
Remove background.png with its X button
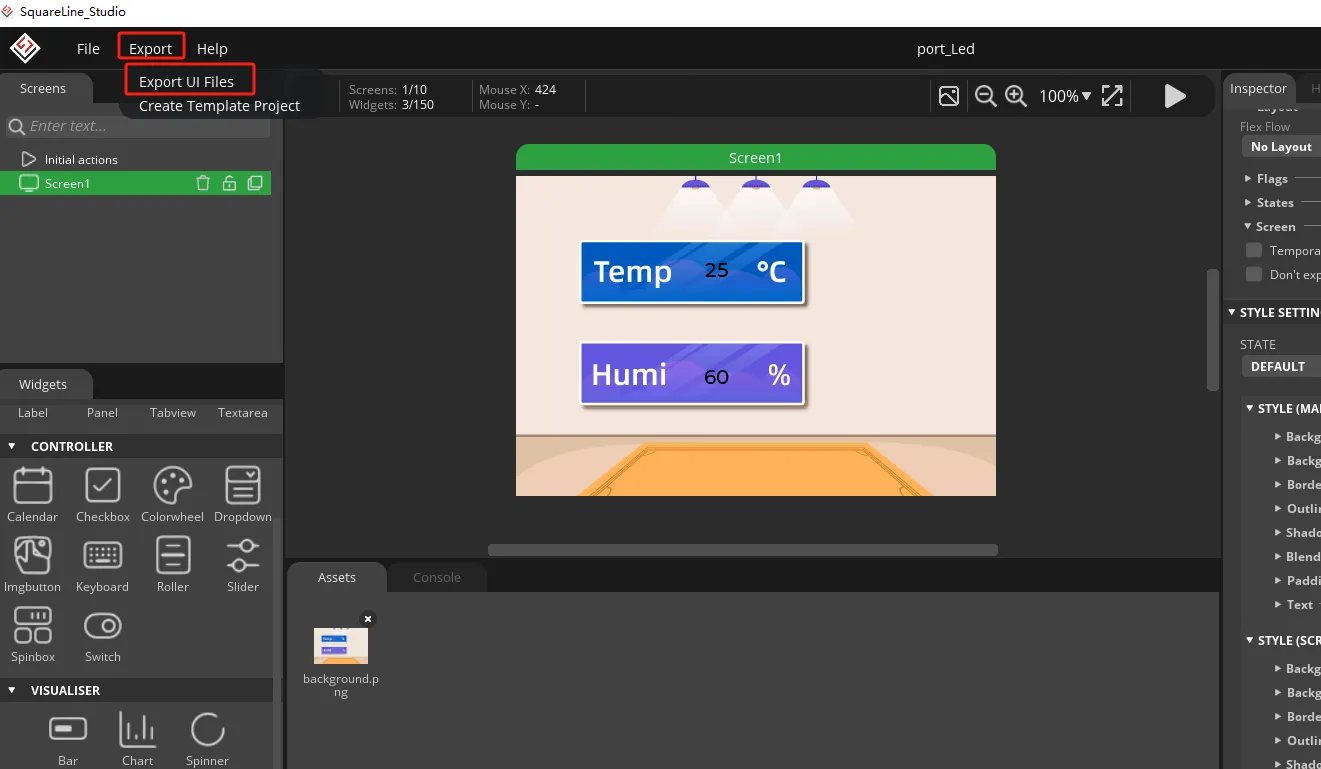(x=368, y=619)
